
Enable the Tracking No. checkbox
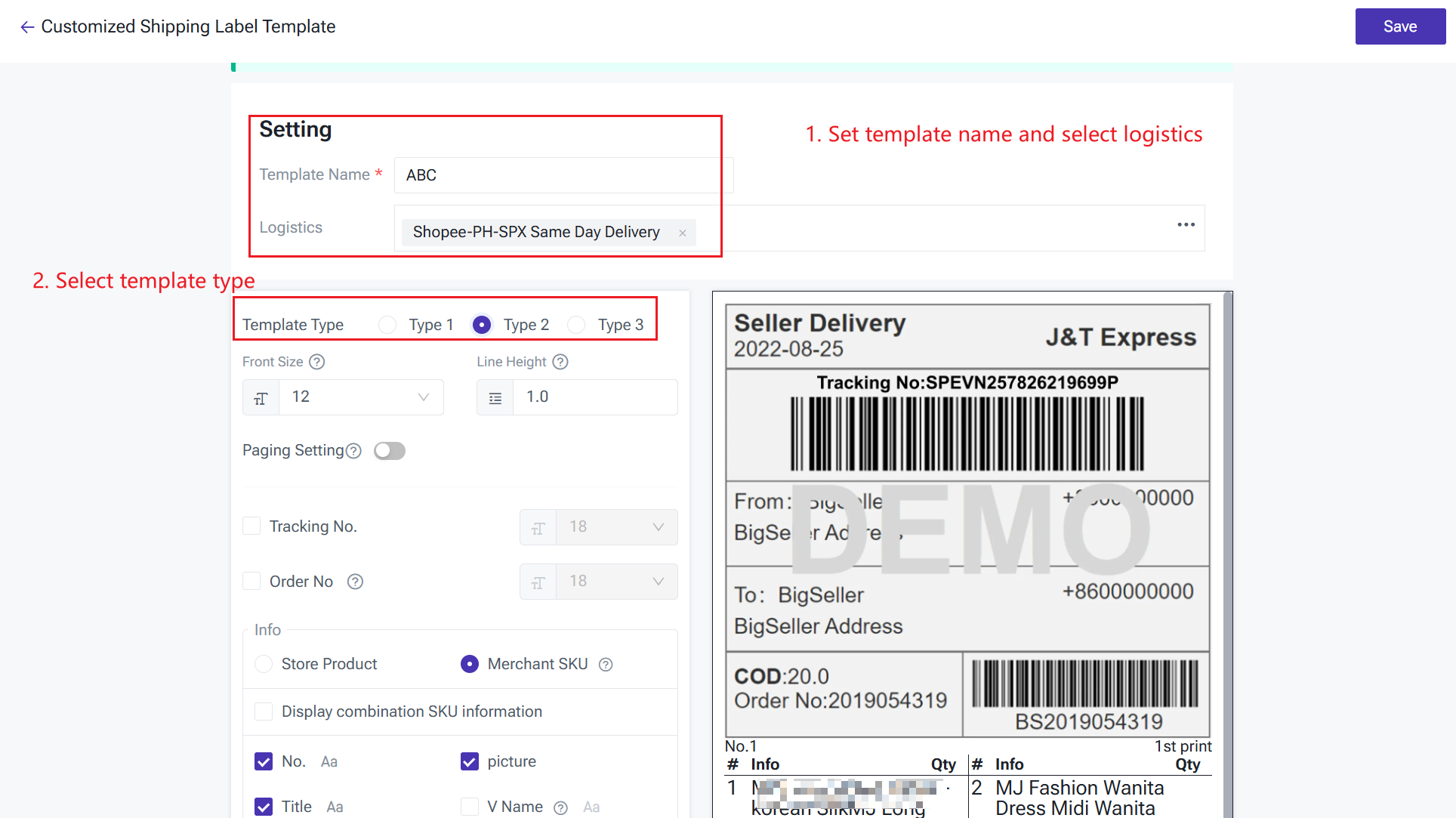(x=252, y=526)
